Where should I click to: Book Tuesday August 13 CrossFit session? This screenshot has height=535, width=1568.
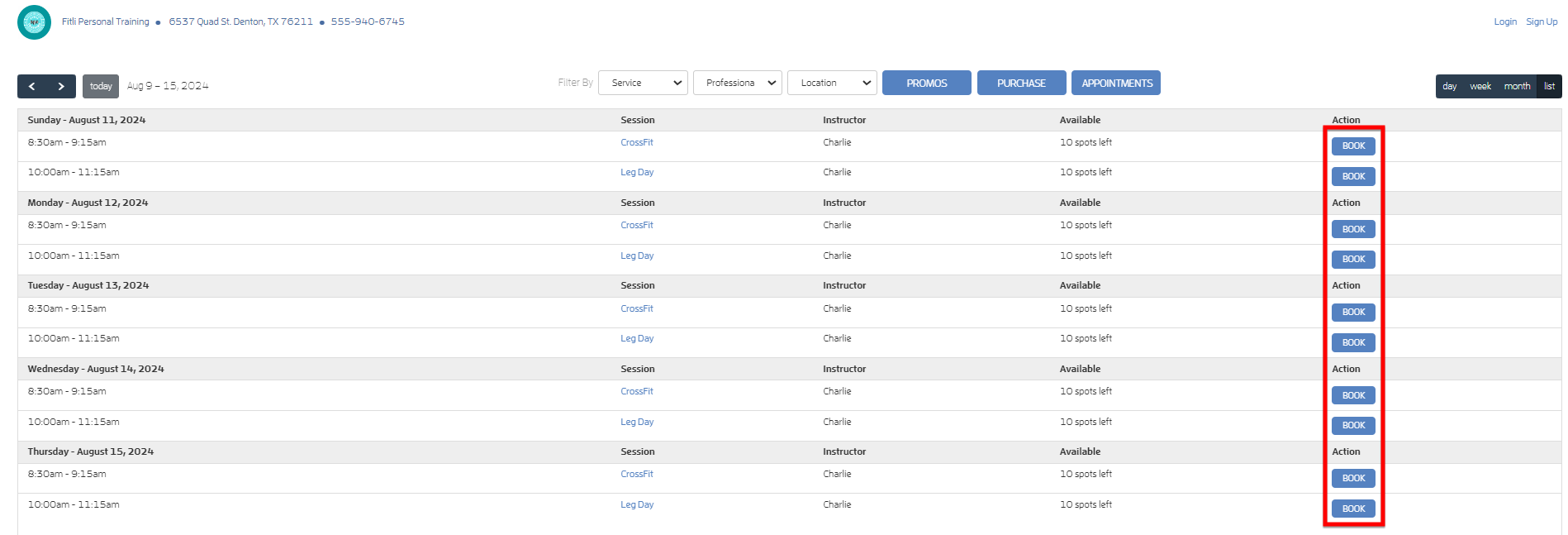(1353, 312)
